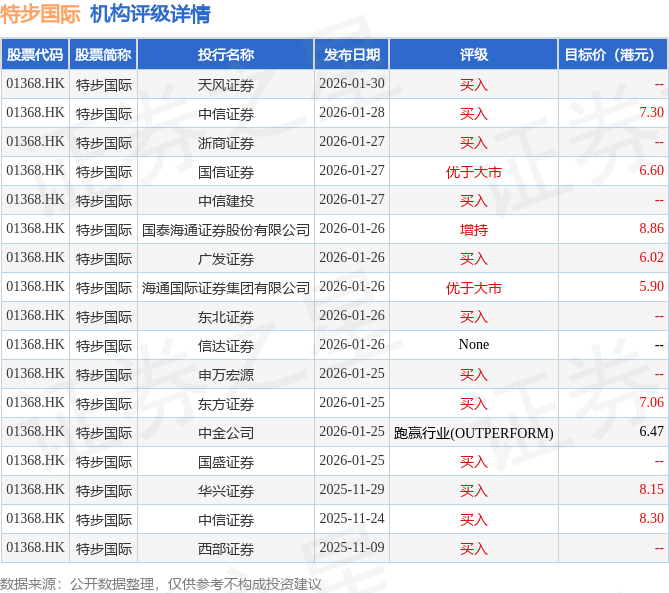
Task: Select the 国盛证券 cell
Action: tap(226, 462)
